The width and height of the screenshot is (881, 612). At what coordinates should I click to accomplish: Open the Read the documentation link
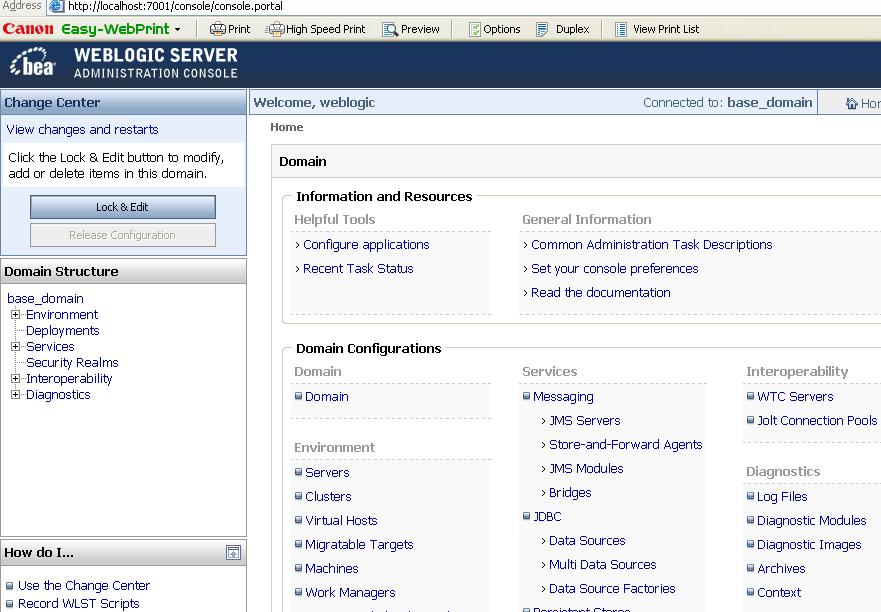point(600,292)
